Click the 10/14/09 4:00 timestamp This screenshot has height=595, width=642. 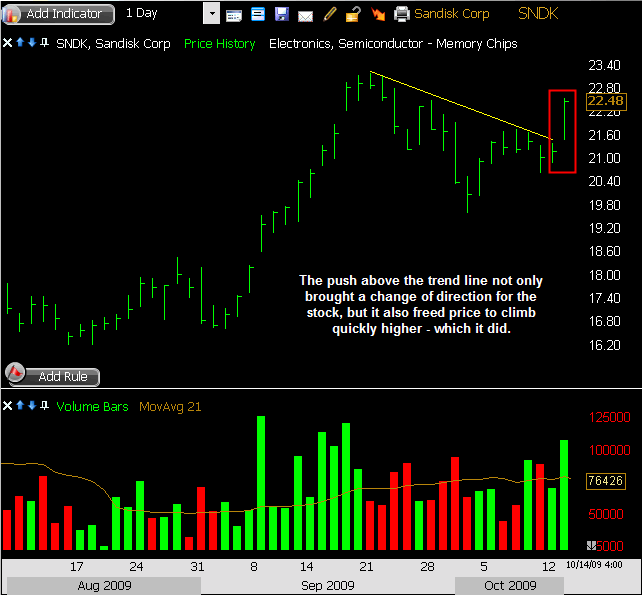point(594,565)
